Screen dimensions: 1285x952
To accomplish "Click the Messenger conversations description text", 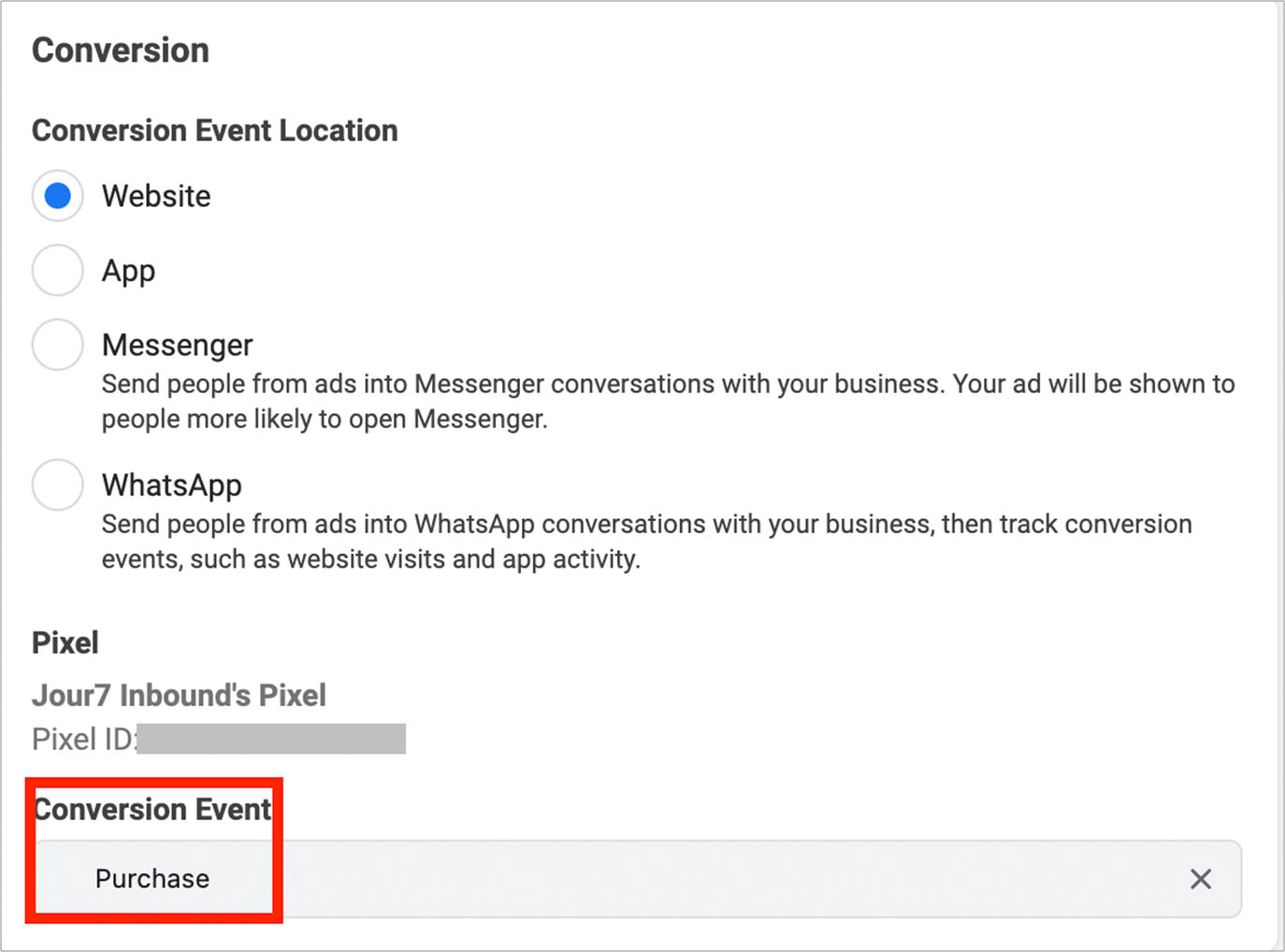I will tap(667, 401).
